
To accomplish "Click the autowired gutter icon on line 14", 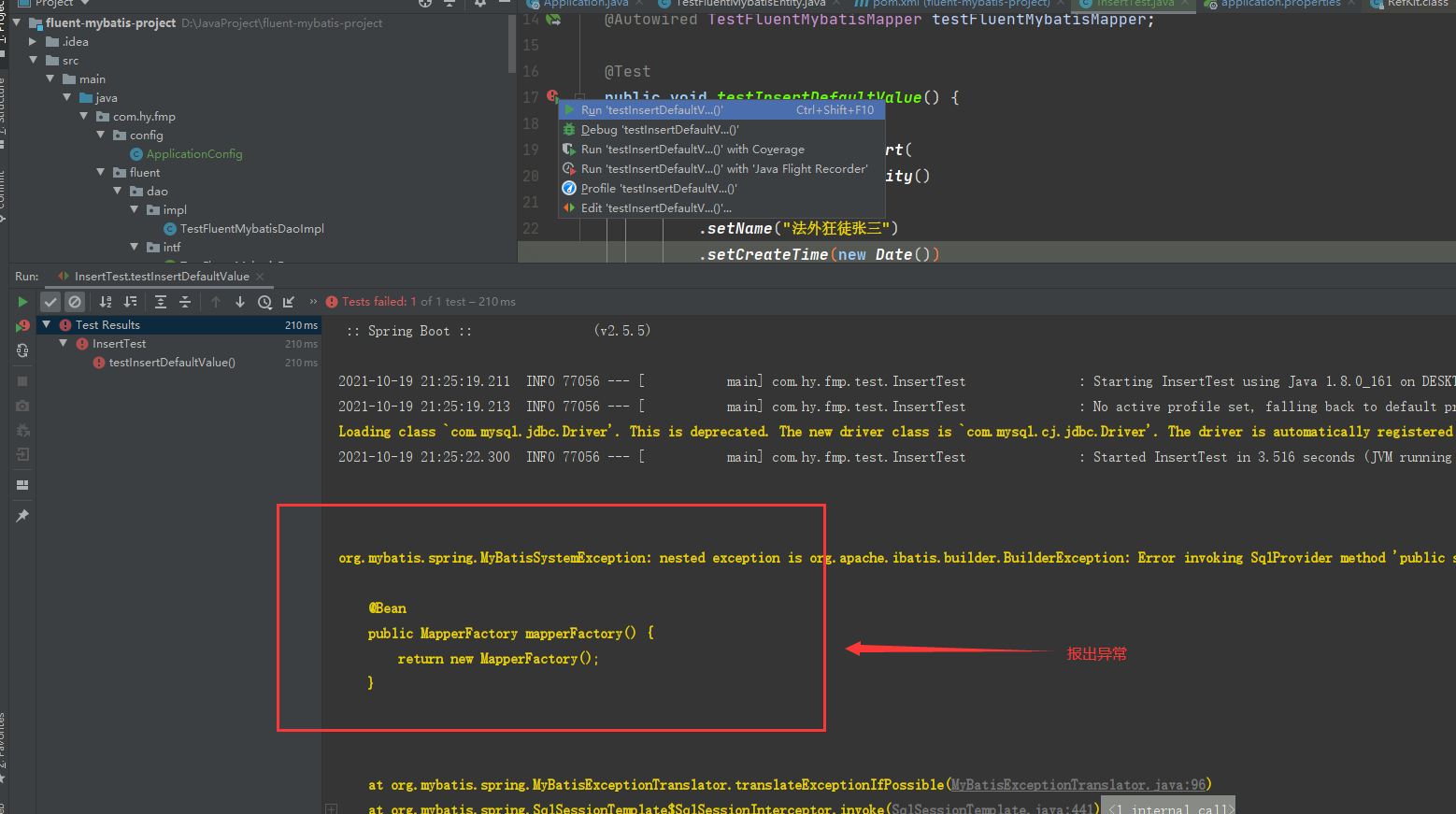I will pos(553,20).
